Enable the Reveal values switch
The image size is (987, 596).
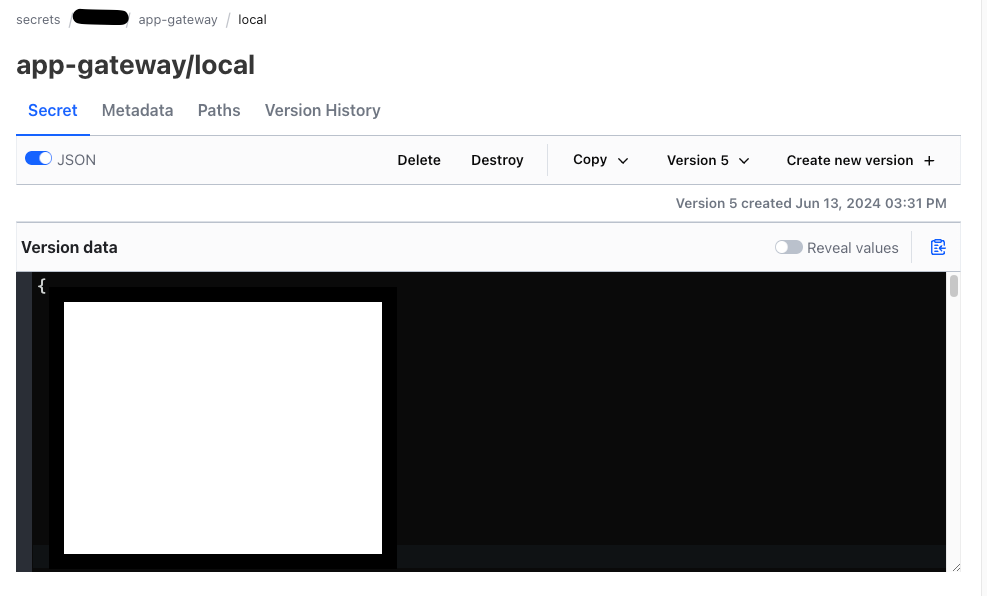(789, 247)
